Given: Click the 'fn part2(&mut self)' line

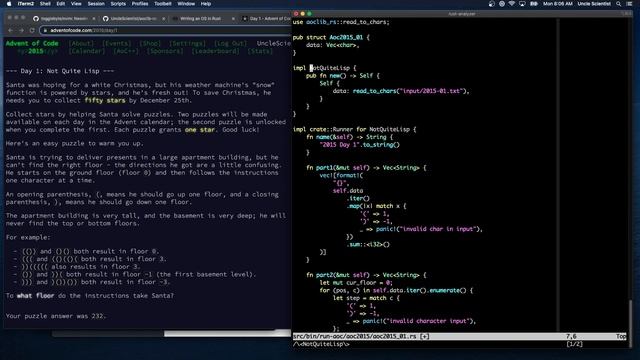Looking at the screenshot, I should click(366, 275).
